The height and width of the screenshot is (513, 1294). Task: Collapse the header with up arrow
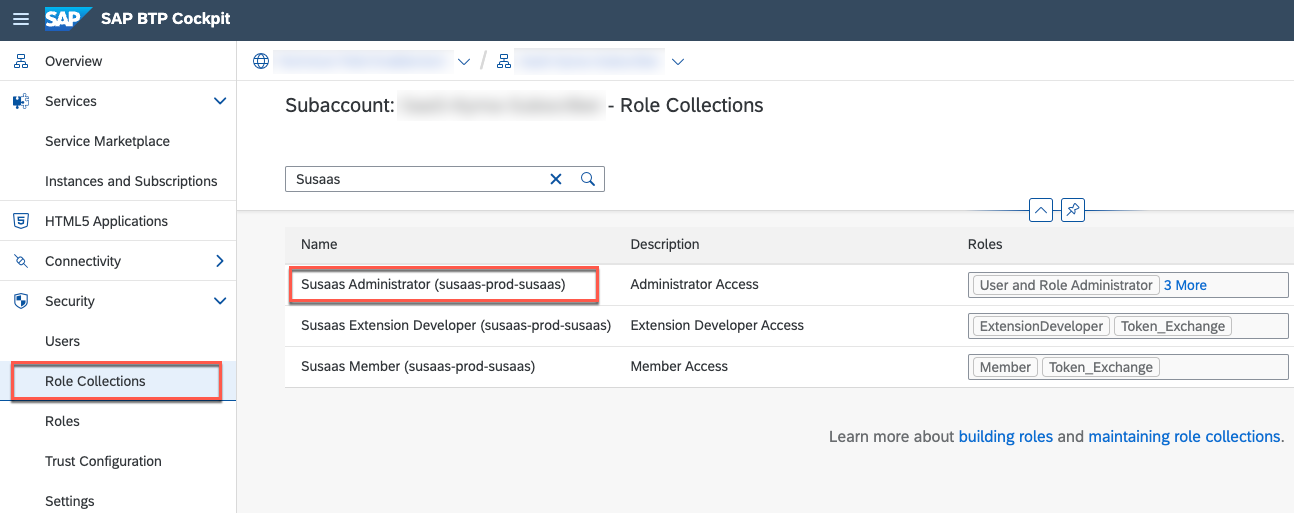(x=1041, y=210)
